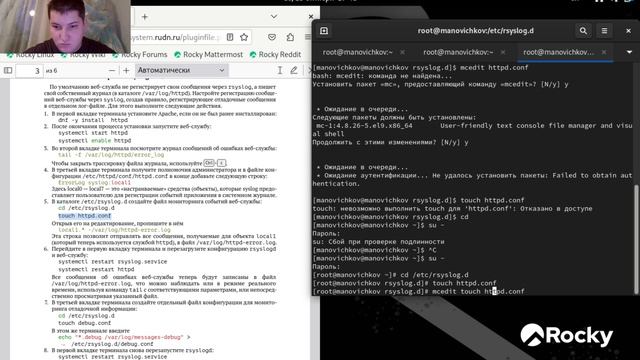Switch to first terminal tab root@manovichkov:~
Image resolution: width=640 pixels, height=360 pixels.
click(358, 52)
